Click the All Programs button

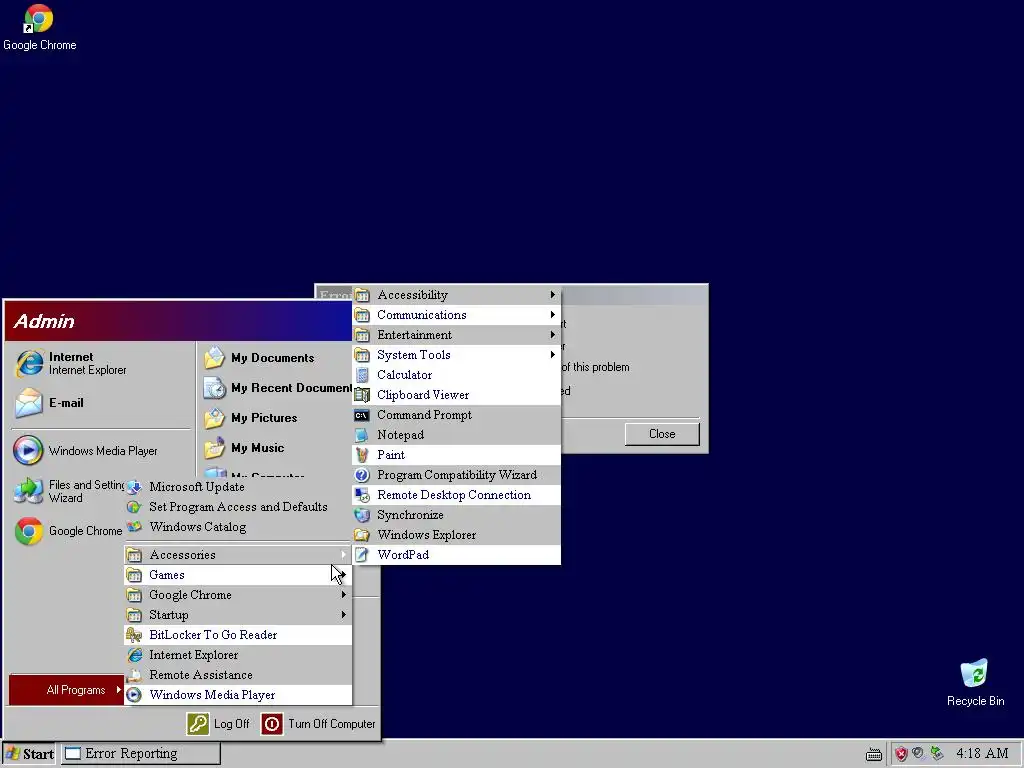(67, 690)
